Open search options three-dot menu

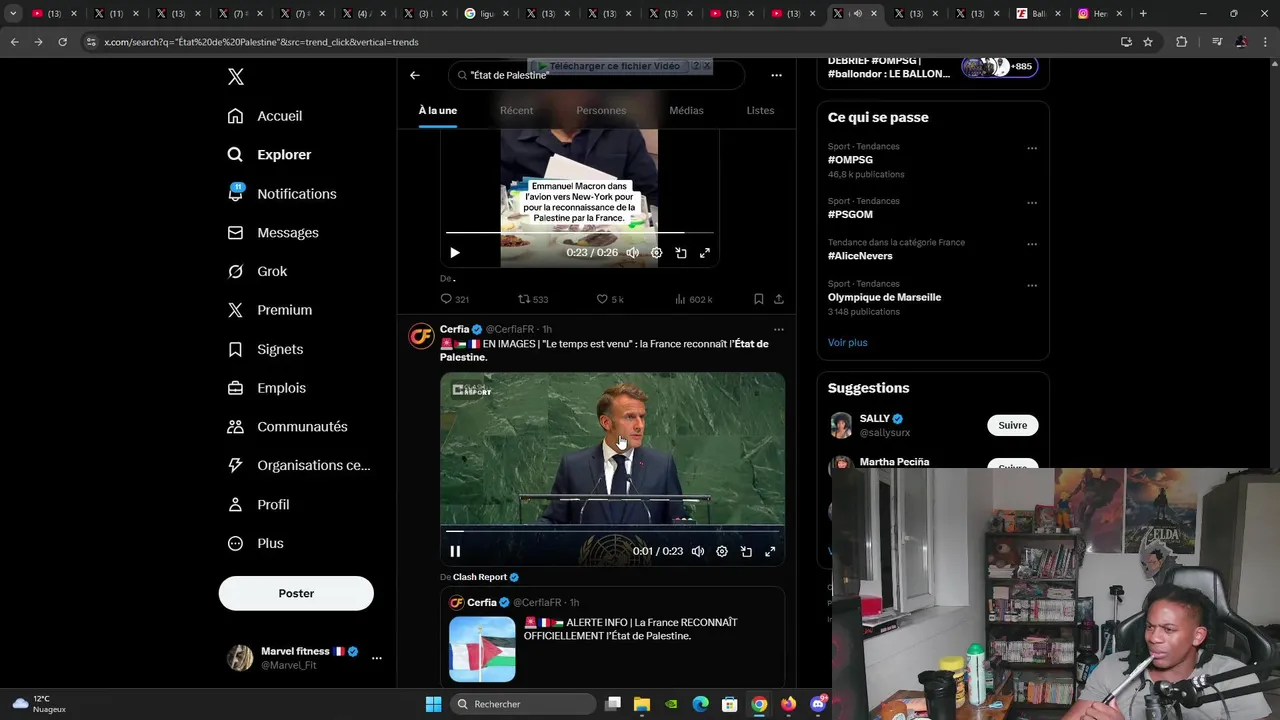tap(776, 75)
